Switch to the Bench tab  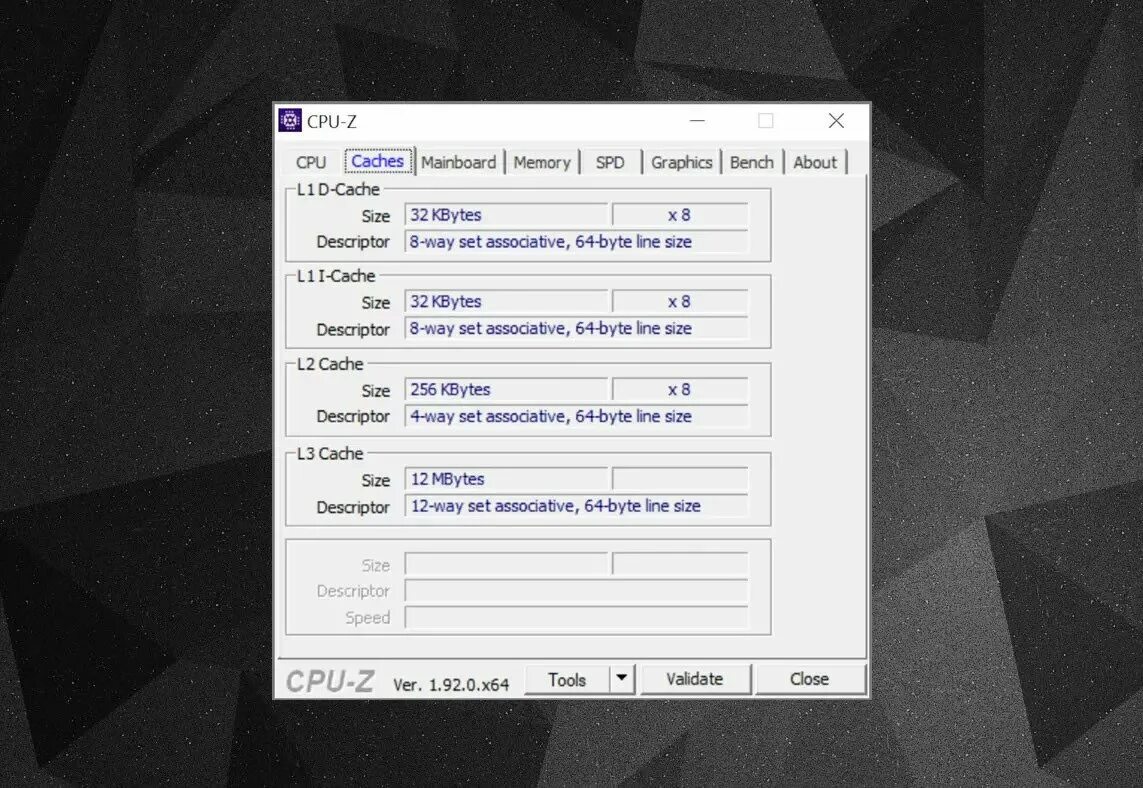click(x=752, y=161)
